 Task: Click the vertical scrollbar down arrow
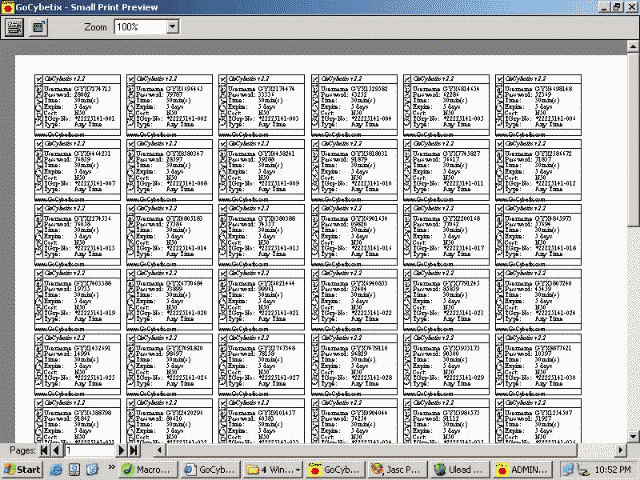633,436
